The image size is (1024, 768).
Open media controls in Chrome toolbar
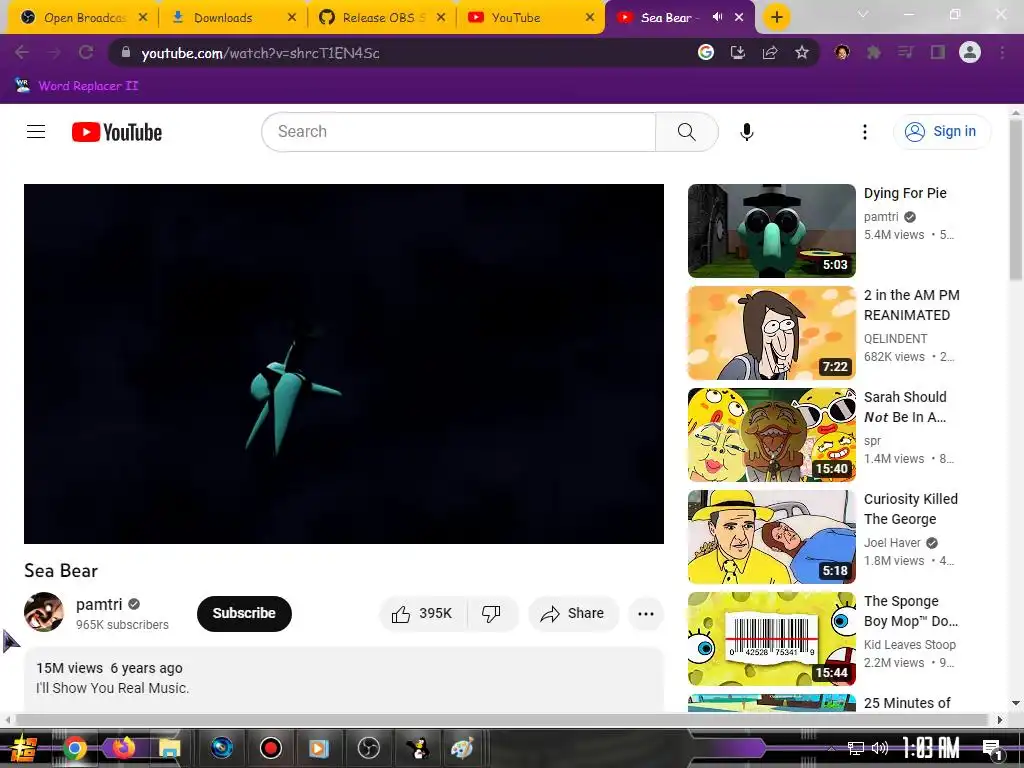pos(905,52)
